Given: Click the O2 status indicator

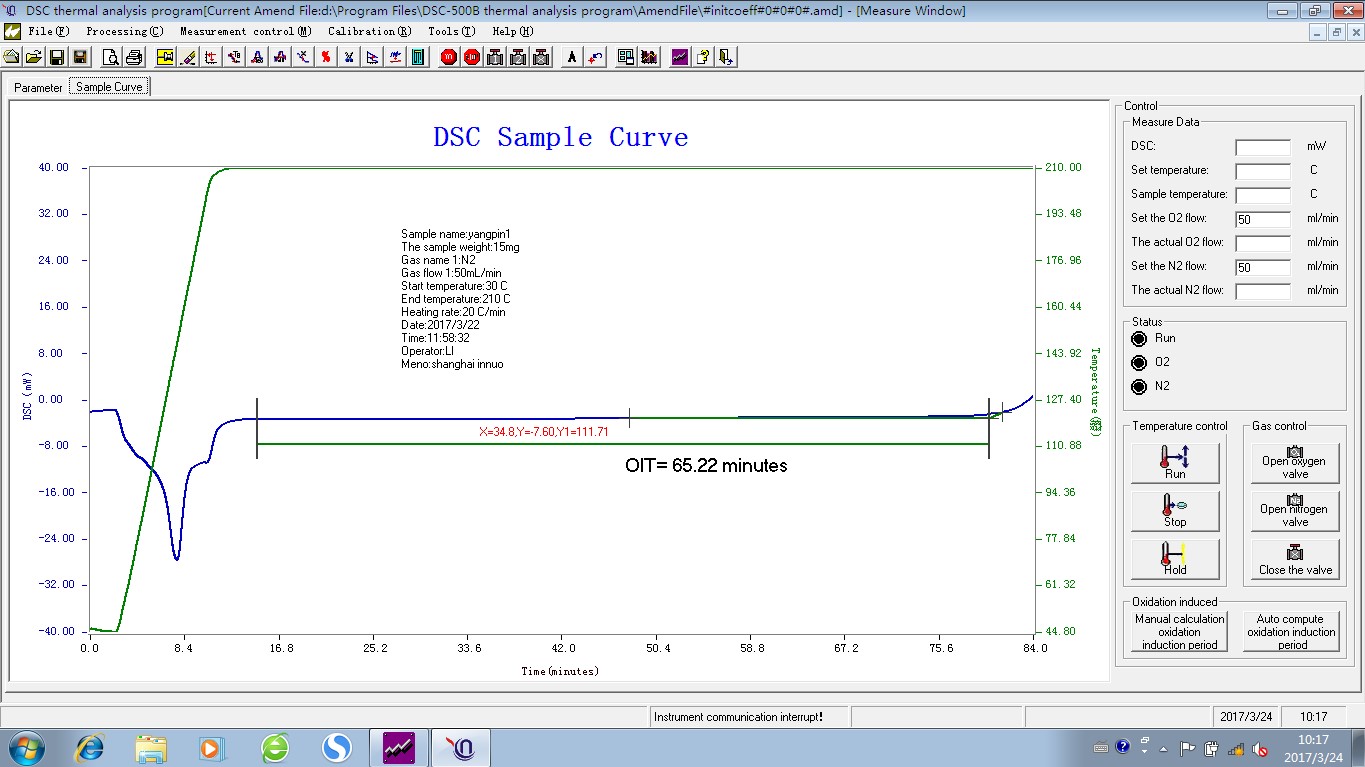Looking at the screenshot, I should 1139,363.
